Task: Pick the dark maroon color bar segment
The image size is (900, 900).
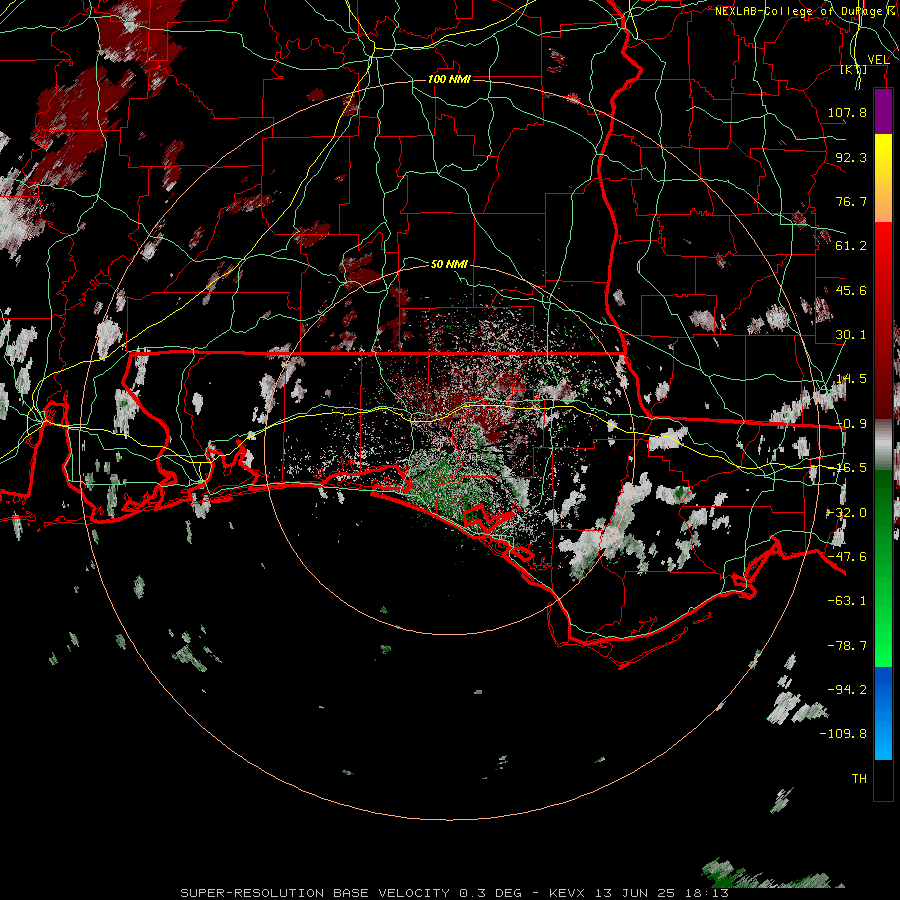Action: pyautogui.click(x=883, y=396)
